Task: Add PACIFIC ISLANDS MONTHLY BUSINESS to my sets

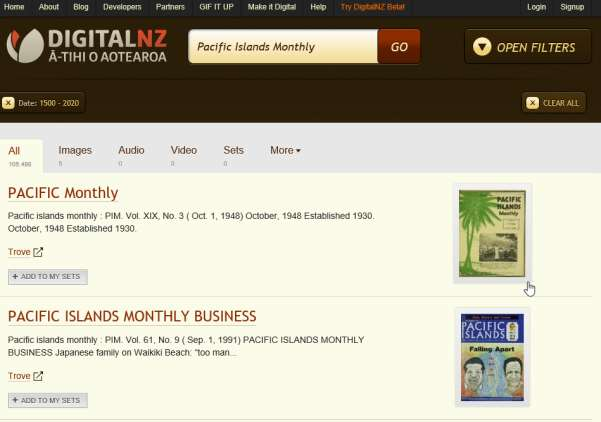Action: pyautogui.click(x=48, y=401)
